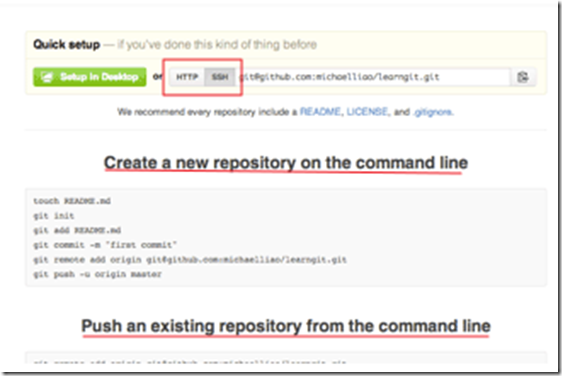The width and height of the screenshot is (562, 376).
Task: Click the desktop icon inside Setup in Desktop
Action: [x=47, y=77]
